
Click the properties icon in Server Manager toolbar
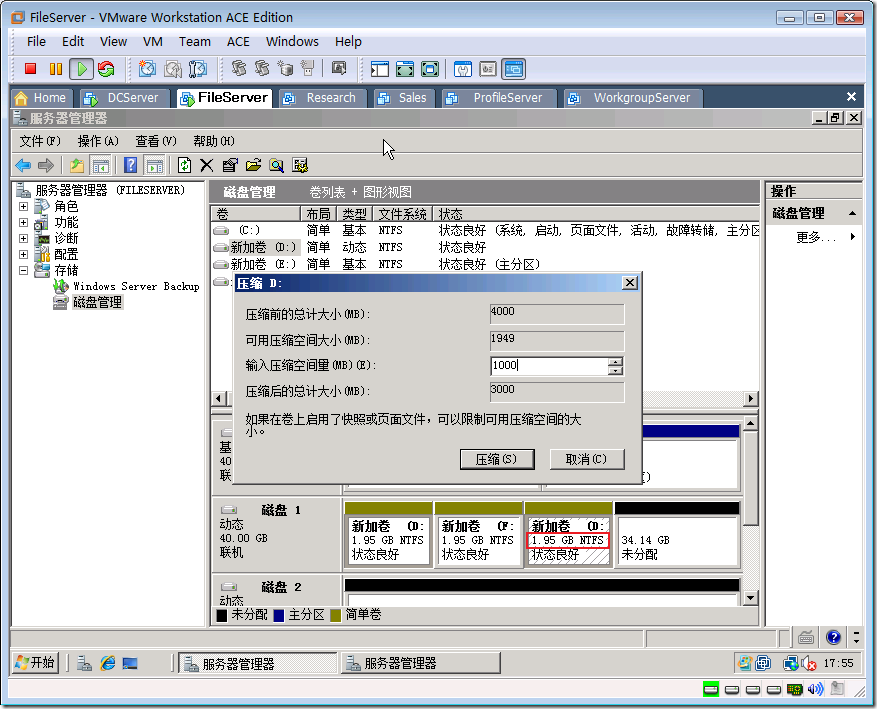click(x=229, y=165)
